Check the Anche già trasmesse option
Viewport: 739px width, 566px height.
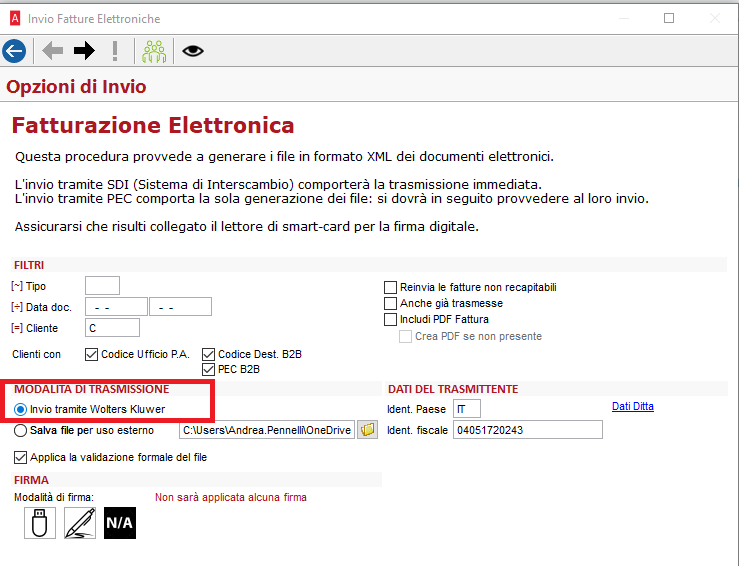391,304
